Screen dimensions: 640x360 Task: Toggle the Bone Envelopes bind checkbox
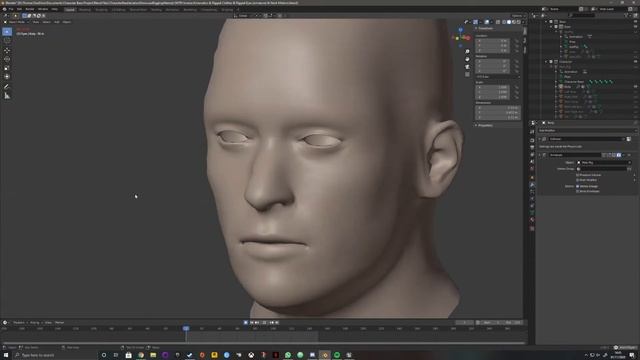pyautogui.click(x=578, y=191)
